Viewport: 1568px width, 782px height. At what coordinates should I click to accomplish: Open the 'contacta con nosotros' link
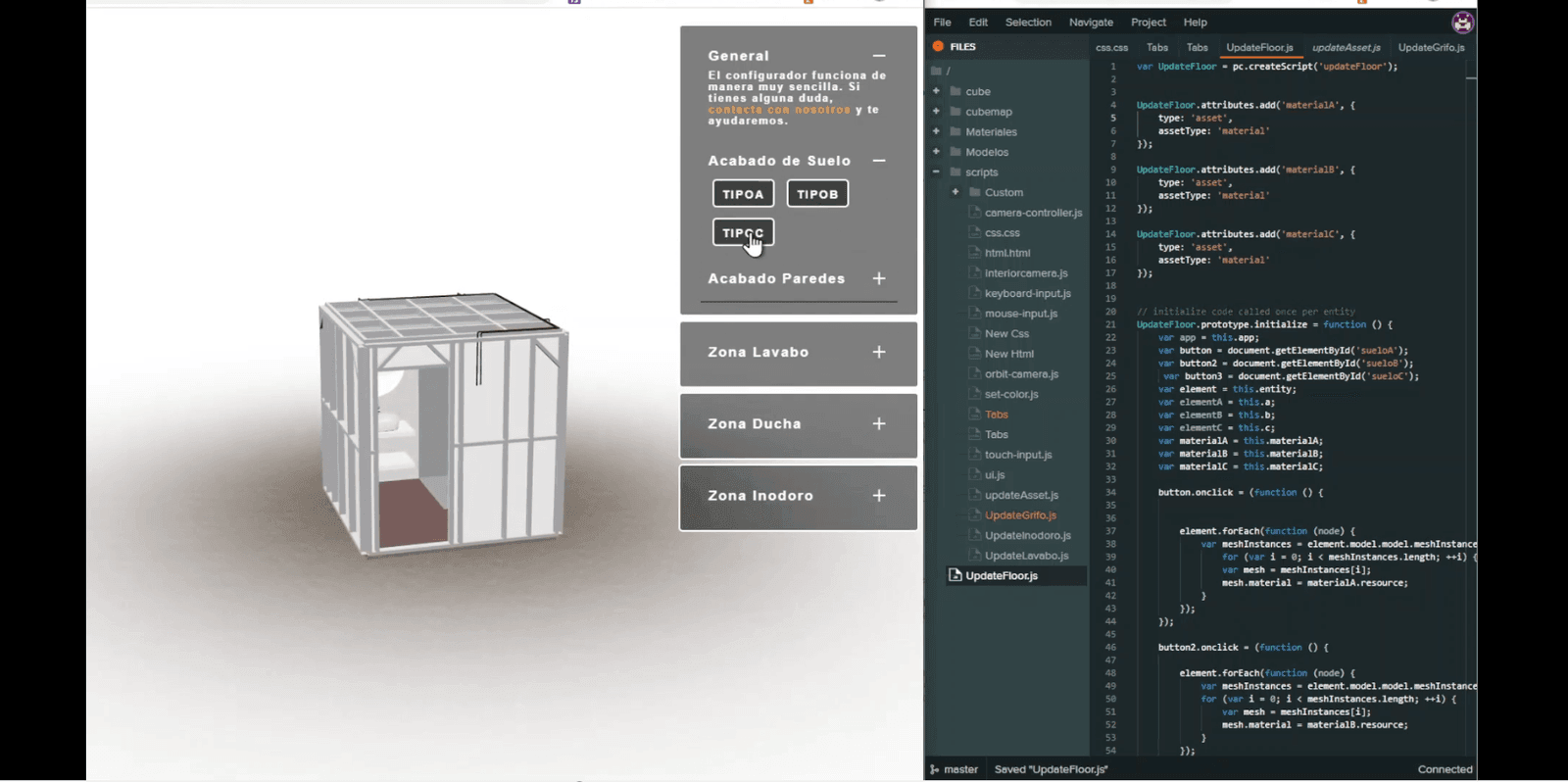coord(779,110)
